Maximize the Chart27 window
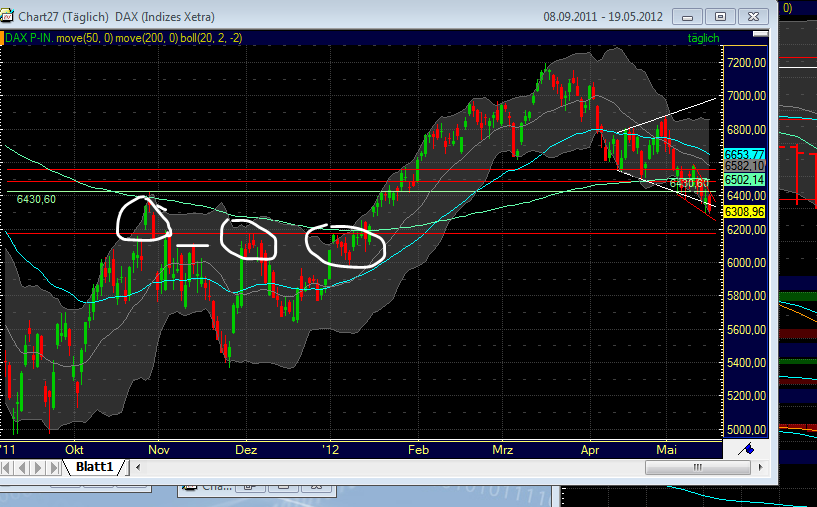The image size is (817, 507). tap(720, 17)
